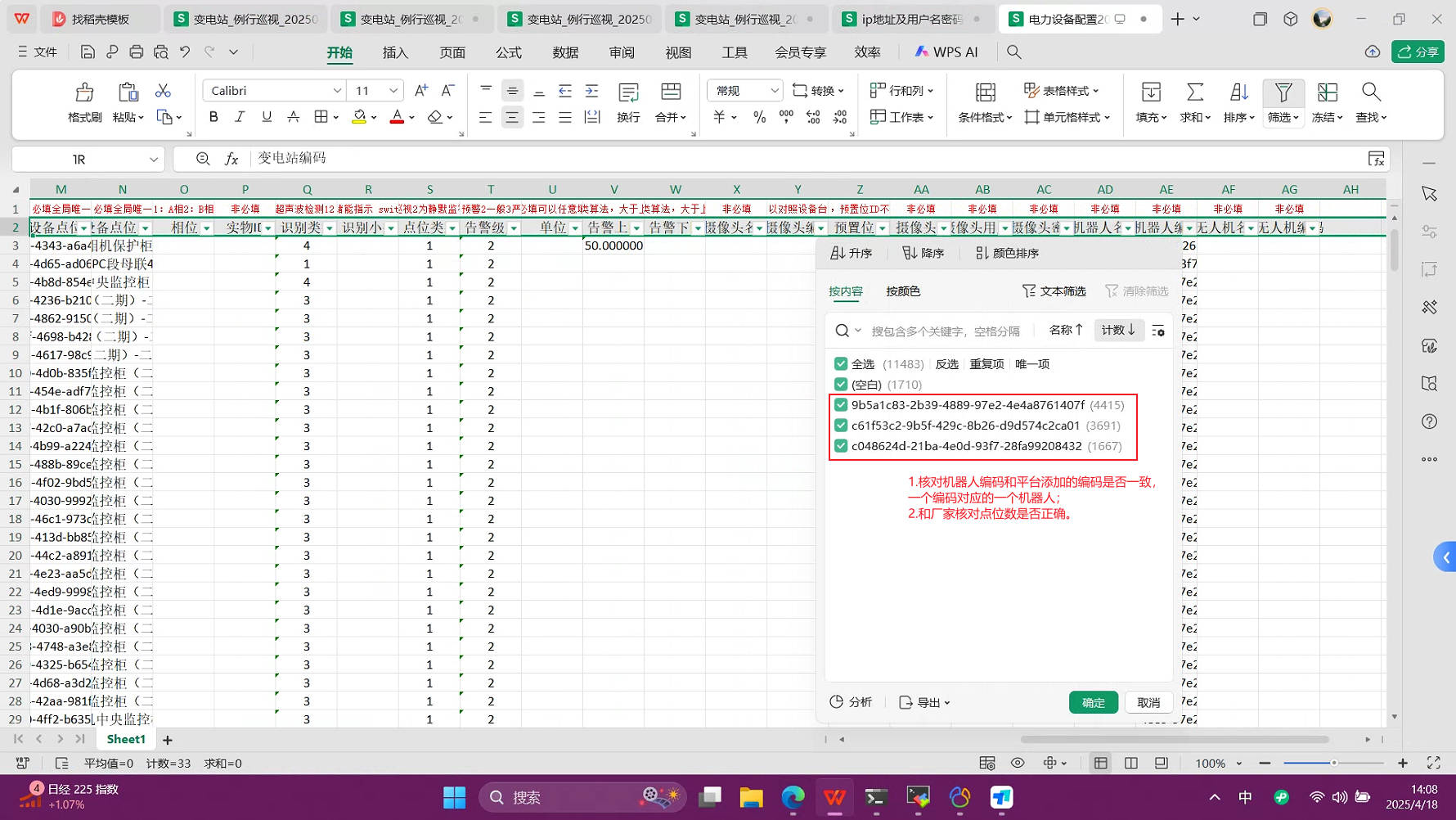Click the Cut scissors icon
Image resolution: width=1456 pixels, height=820 pixels.
[163, 90]
